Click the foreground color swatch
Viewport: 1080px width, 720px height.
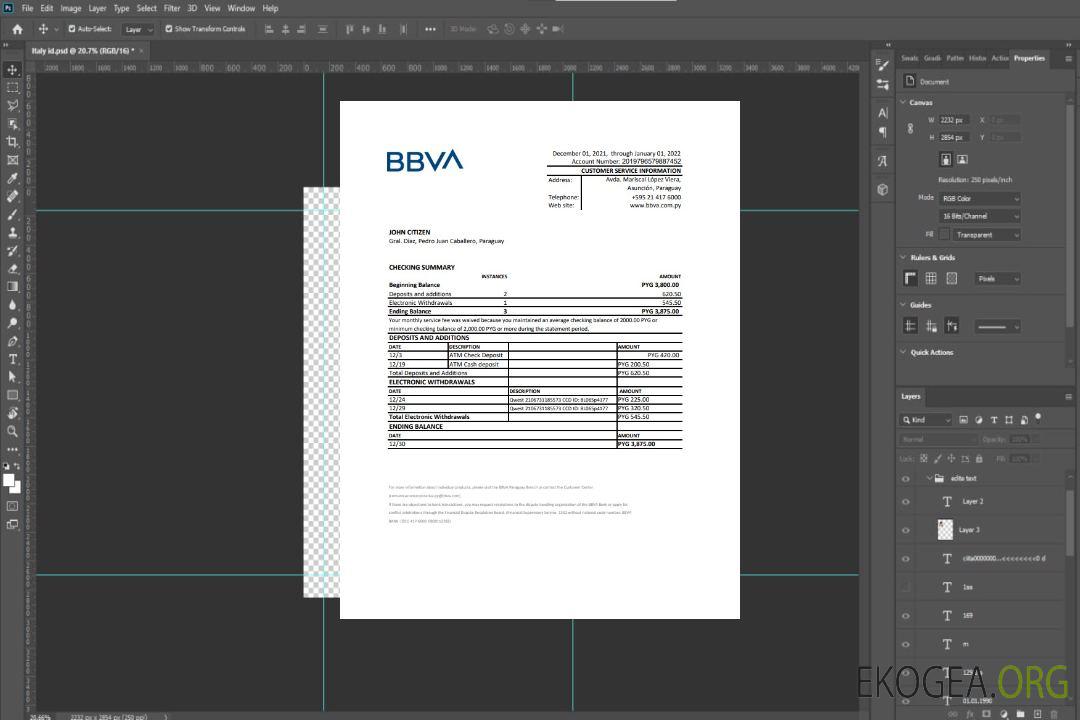tap(9, 480)
